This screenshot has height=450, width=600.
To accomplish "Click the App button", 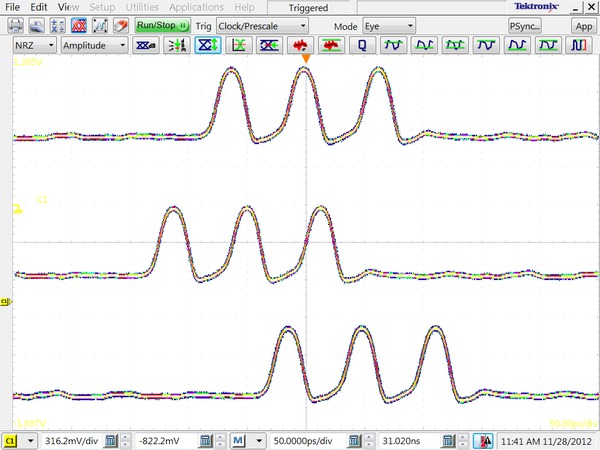I will (x=582, y=25).
